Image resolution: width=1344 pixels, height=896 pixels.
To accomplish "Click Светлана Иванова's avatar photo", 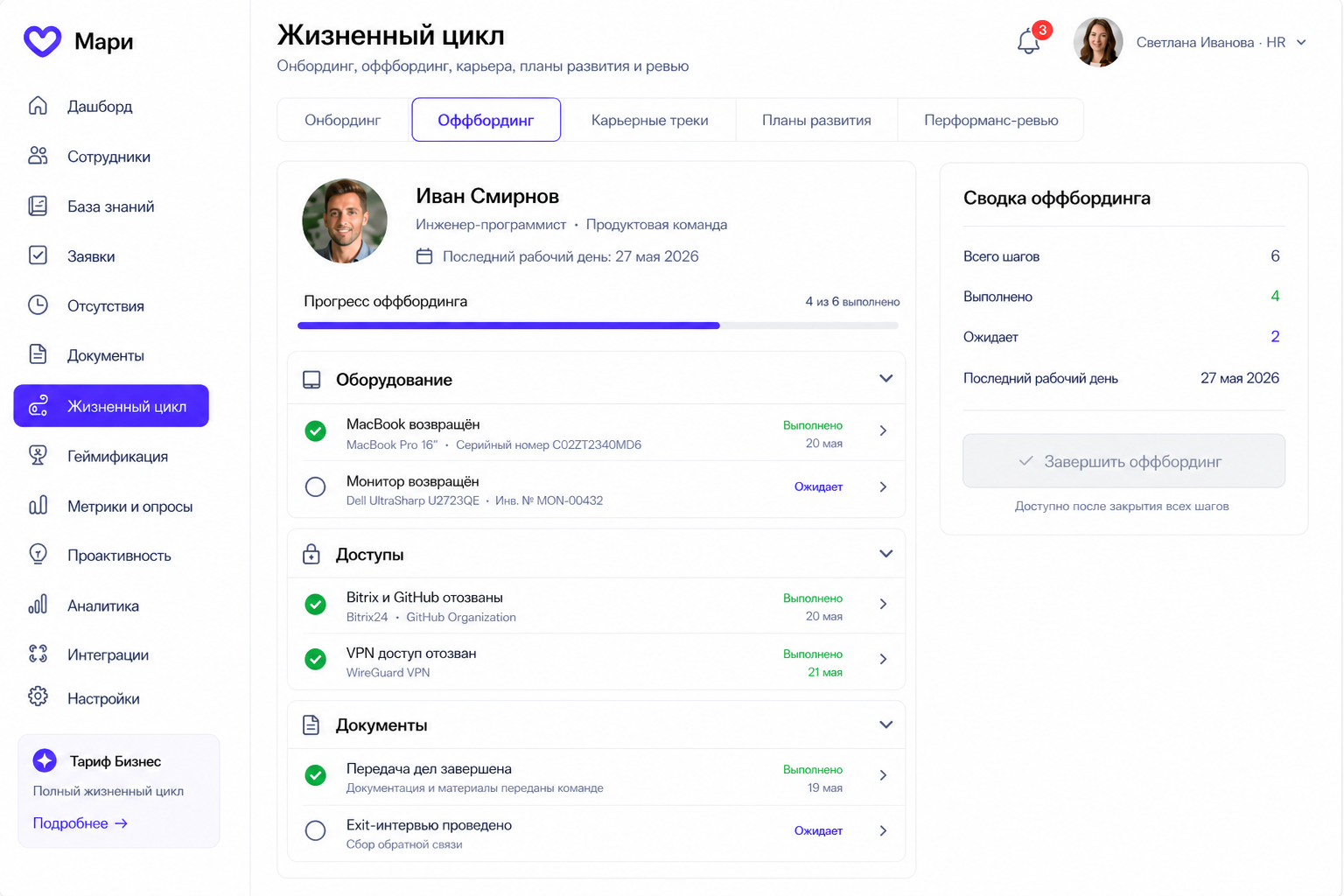I will 1098,42.
